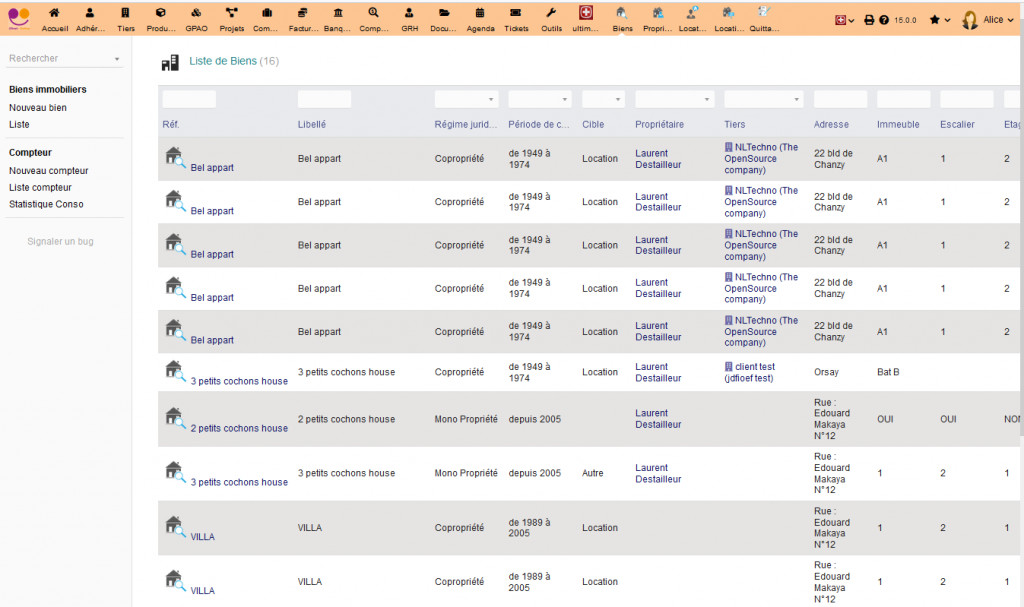Open the Projets module icon
Viewport: 1024px width, 607px height.
[231, 18]
